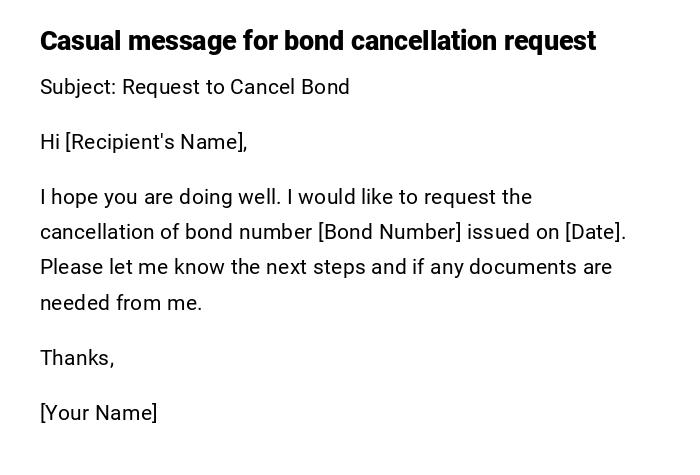
Task: Click the "[Date]" placeholder
Action: pos(595,232)
